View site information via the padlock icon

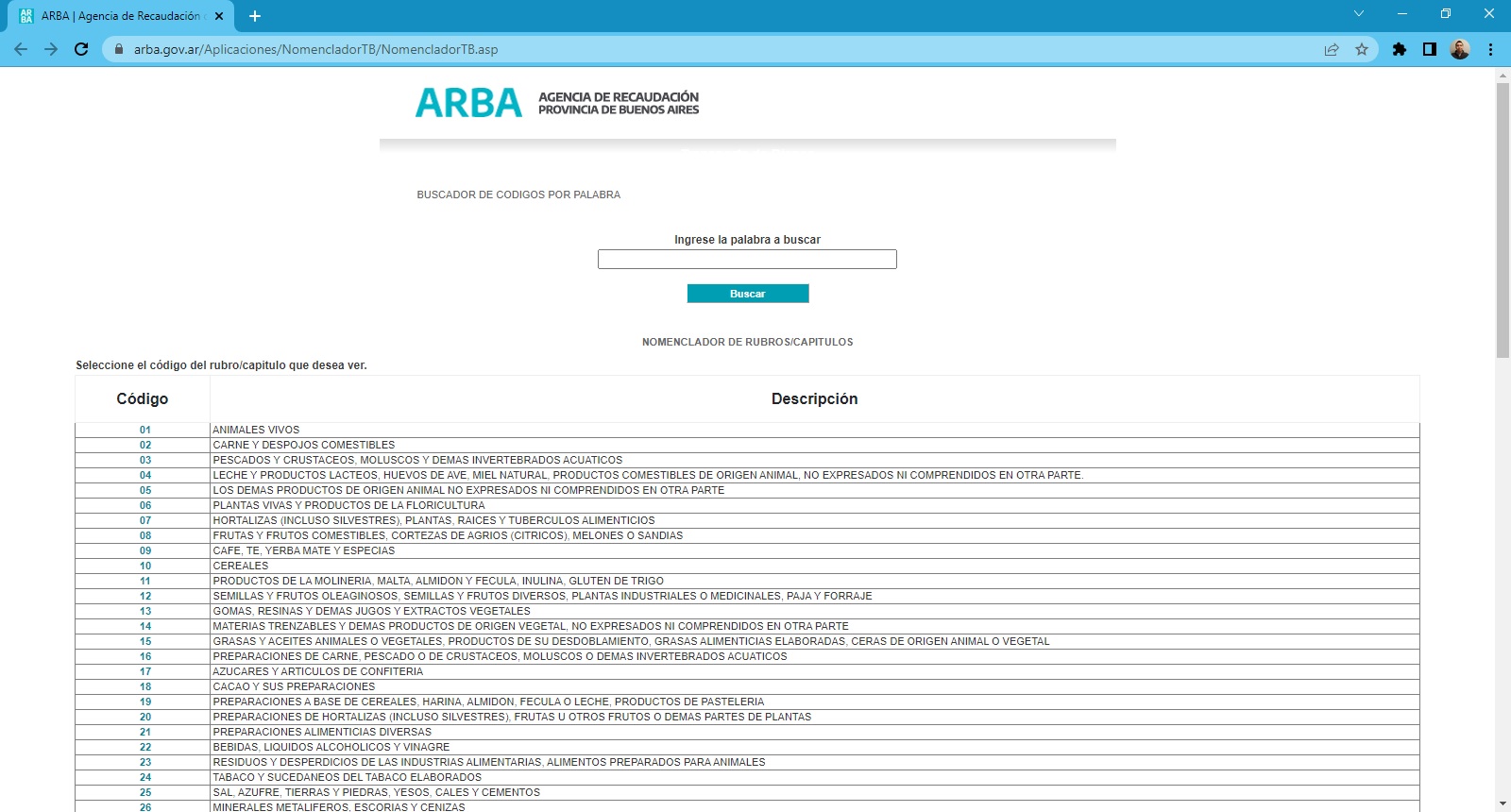(119, 49)
